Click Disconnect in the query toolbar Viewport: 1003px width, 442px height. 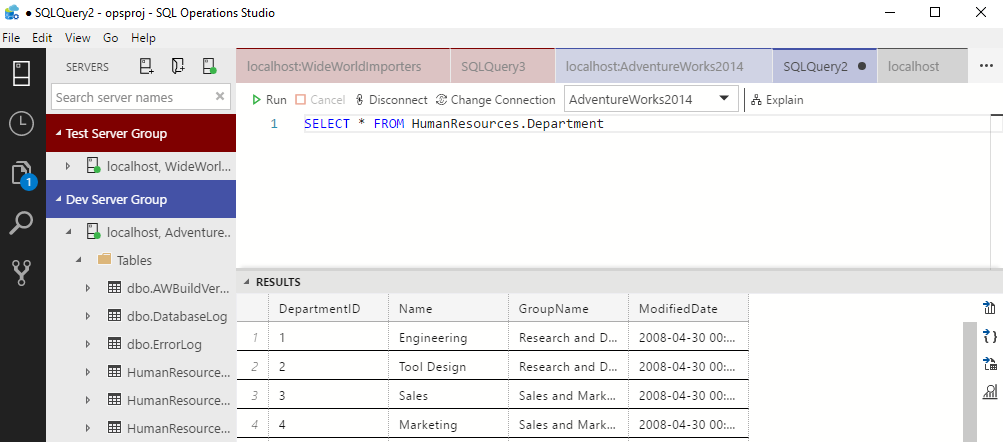pyautogui.click(x=391, y=100)
